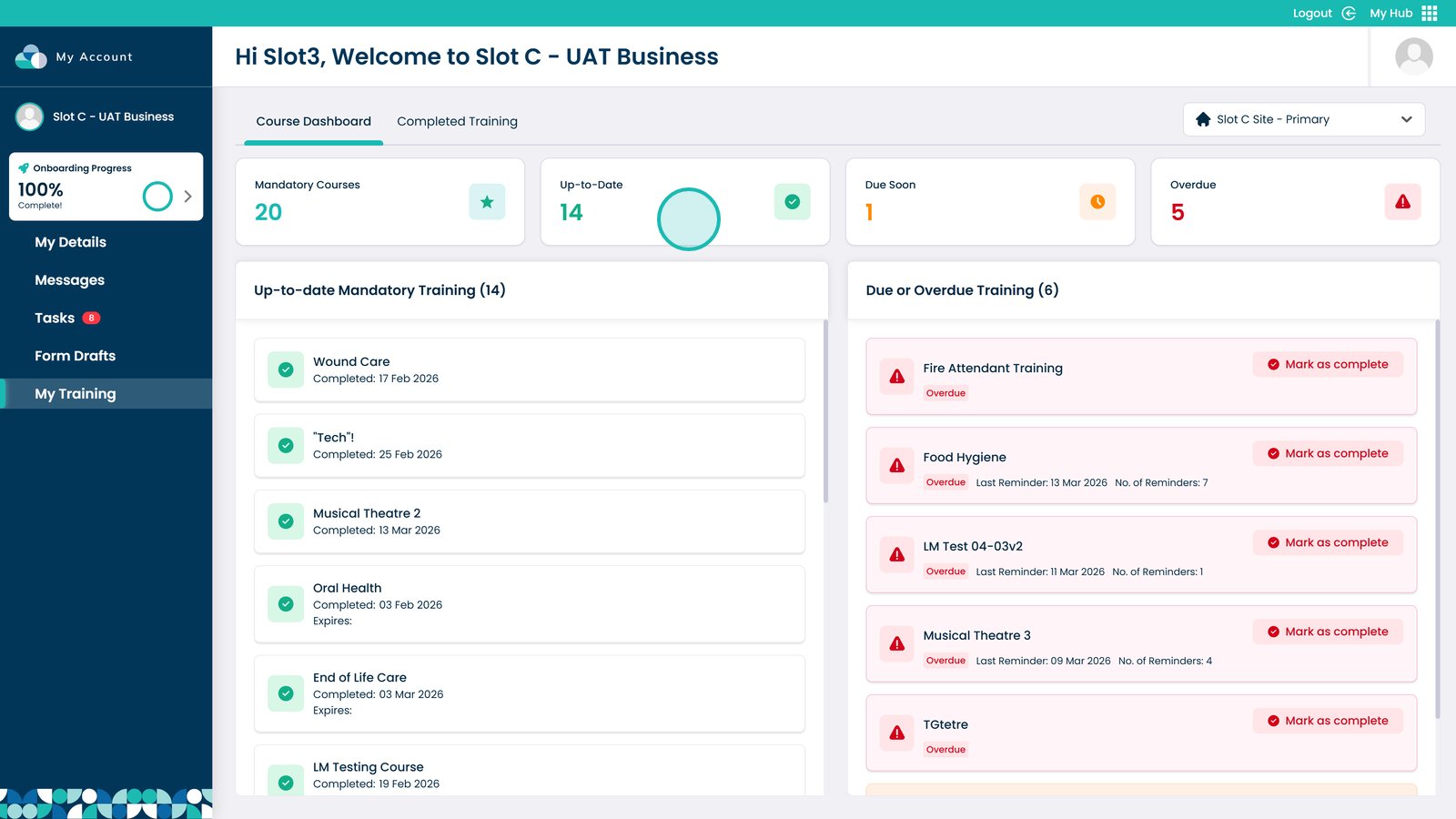Click the Onboarding Progress circle indicator
The width and height of the screenshot is (1456, 819).
pos(157,197)
